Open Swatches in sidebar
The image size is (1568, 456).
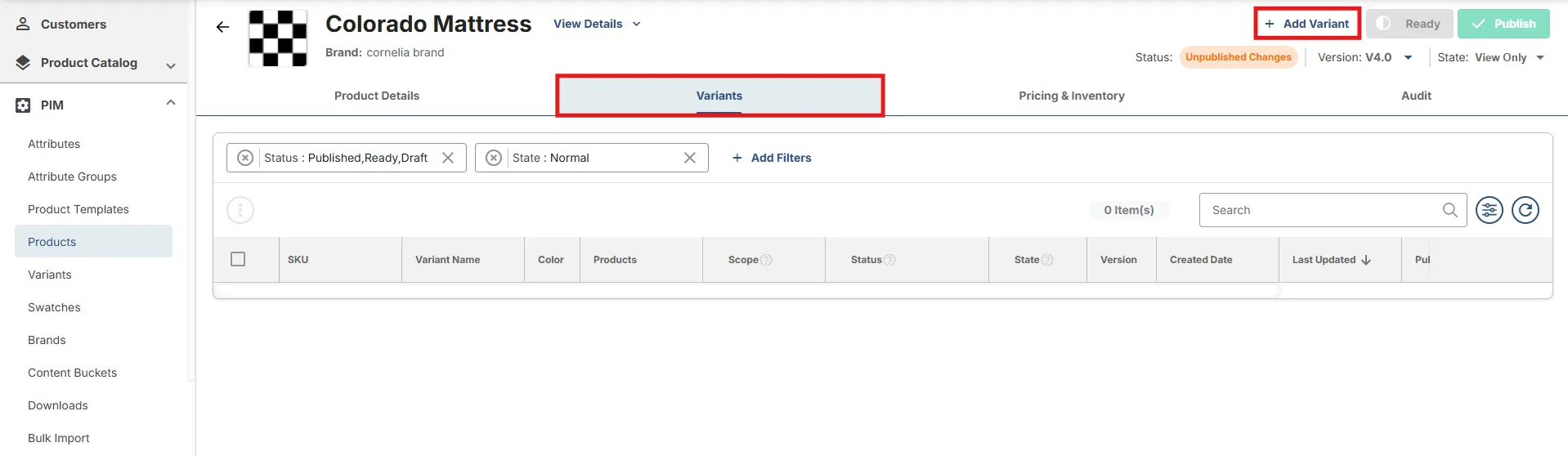(x=54, y=307)
